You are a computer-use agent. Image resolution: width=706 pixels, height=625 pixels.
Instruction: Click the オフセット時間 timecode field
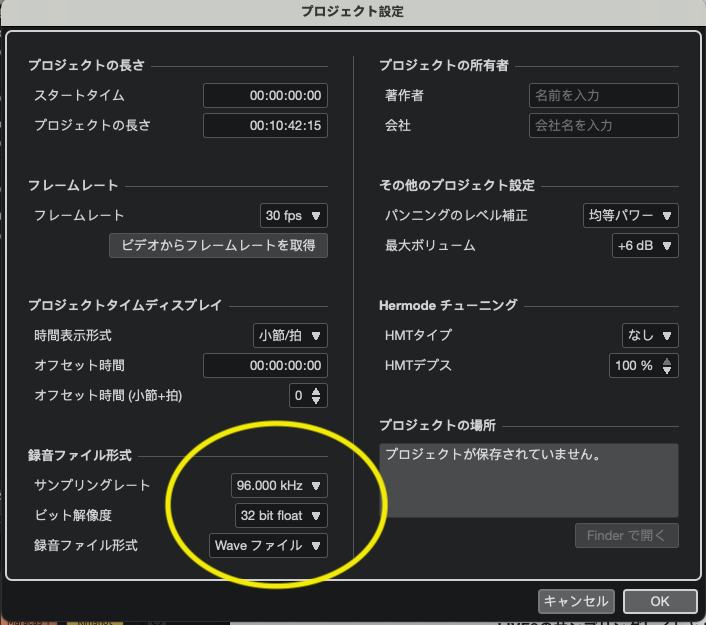click(x=265, y=366)
